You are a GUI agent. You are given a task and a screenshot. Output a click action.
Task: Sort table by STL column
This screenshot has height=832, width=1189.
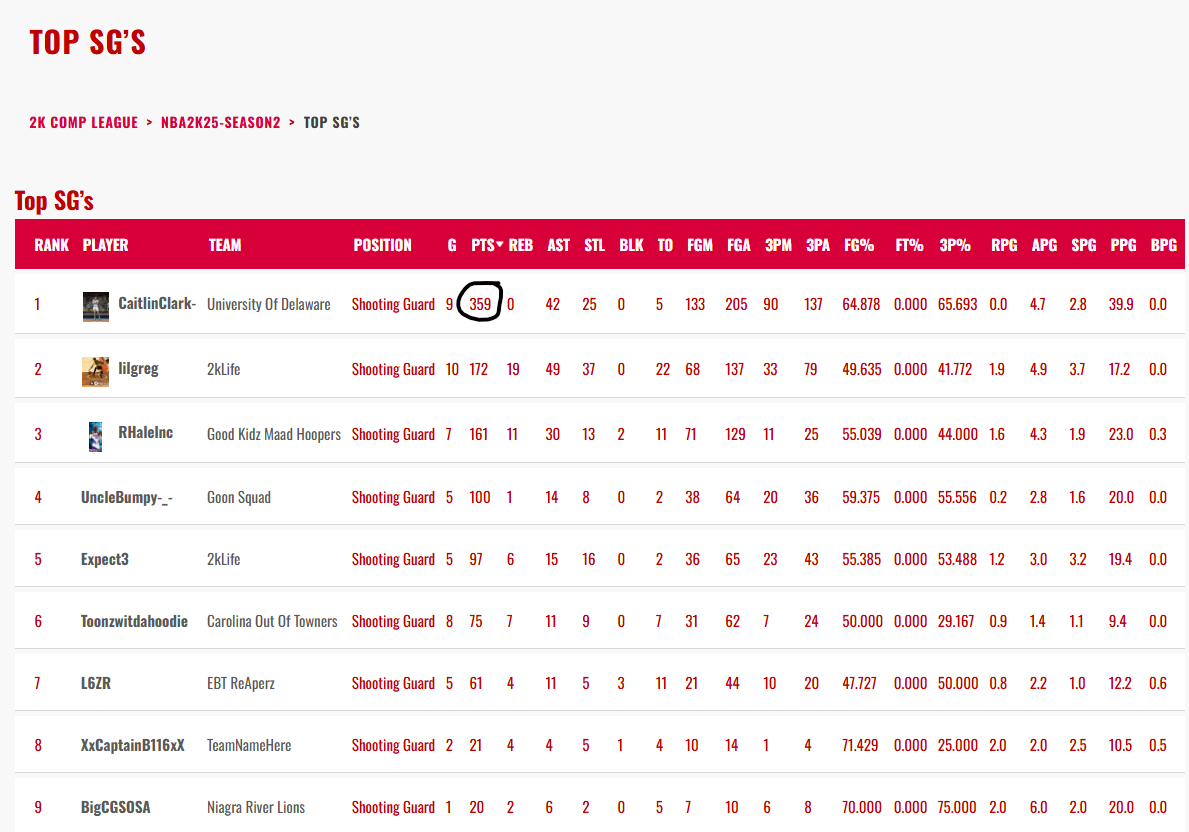594,244
